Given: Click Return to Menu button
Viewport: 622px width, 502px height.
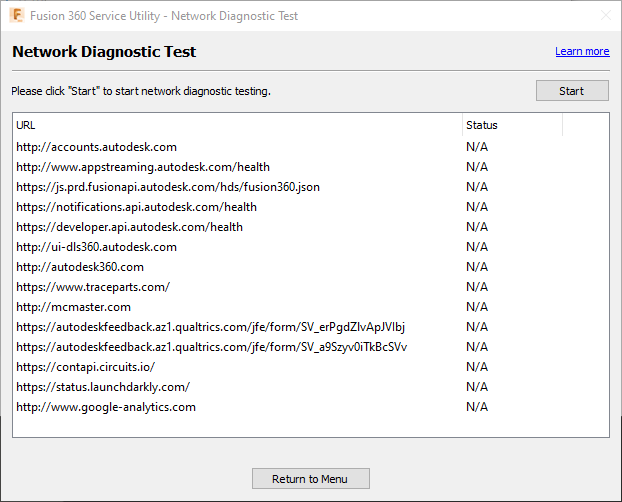Looking at the screenshot, I should tap(311, 479).
